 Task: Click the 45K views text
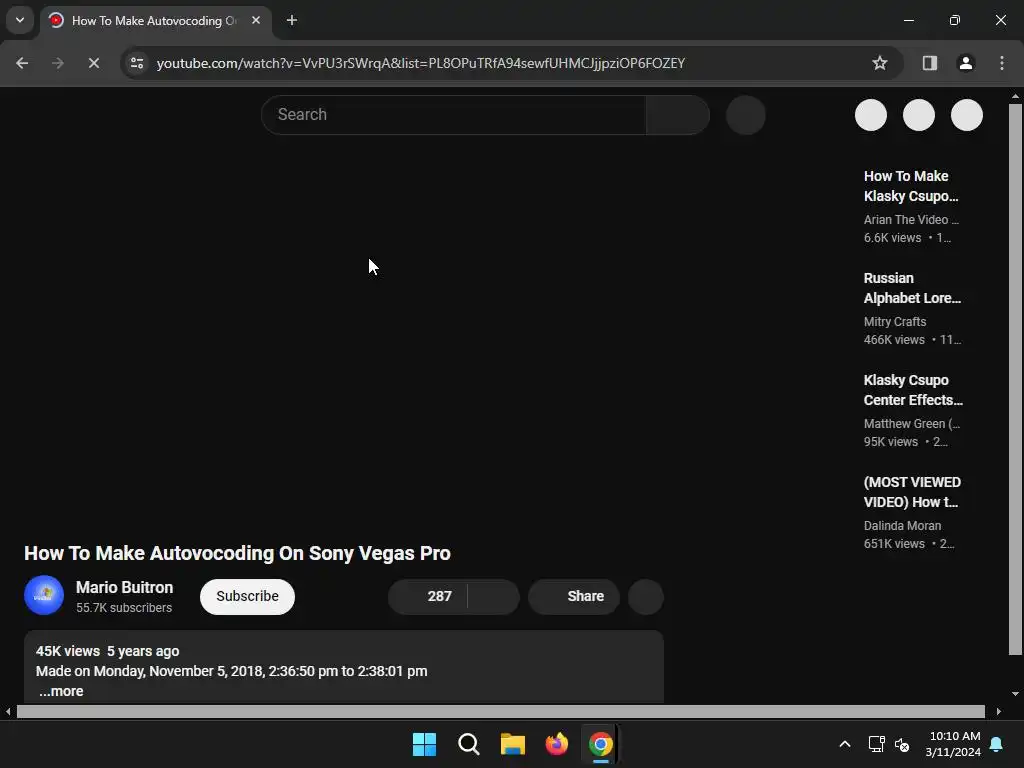(x=68, y=651)
